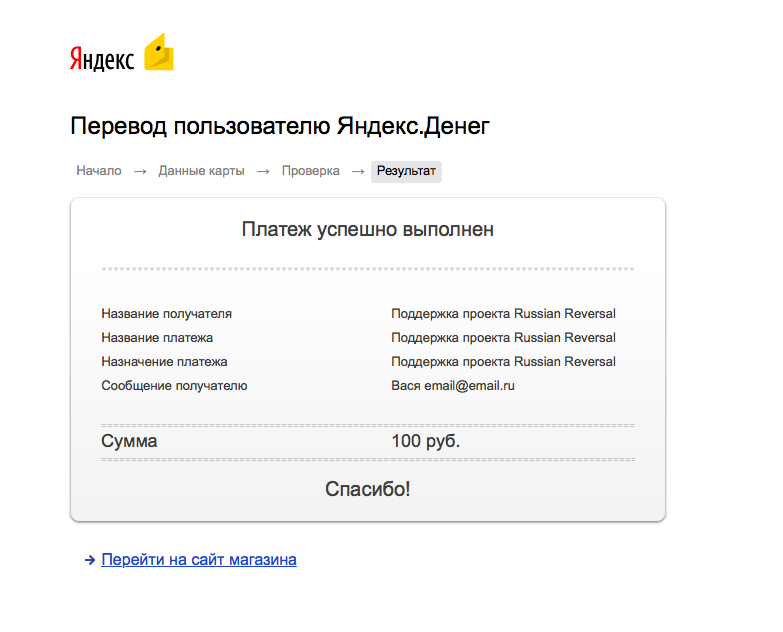783x632 pixels.
Task: Select the Данные карты breadcrumb step
Action: point(201,171)
